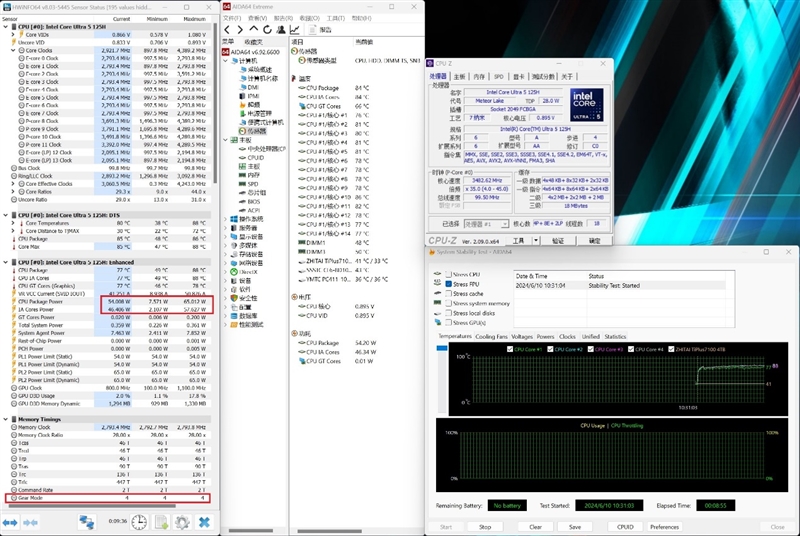Enable Stress cache checkbox
This screenshot has width=800, height=536.
448,293
